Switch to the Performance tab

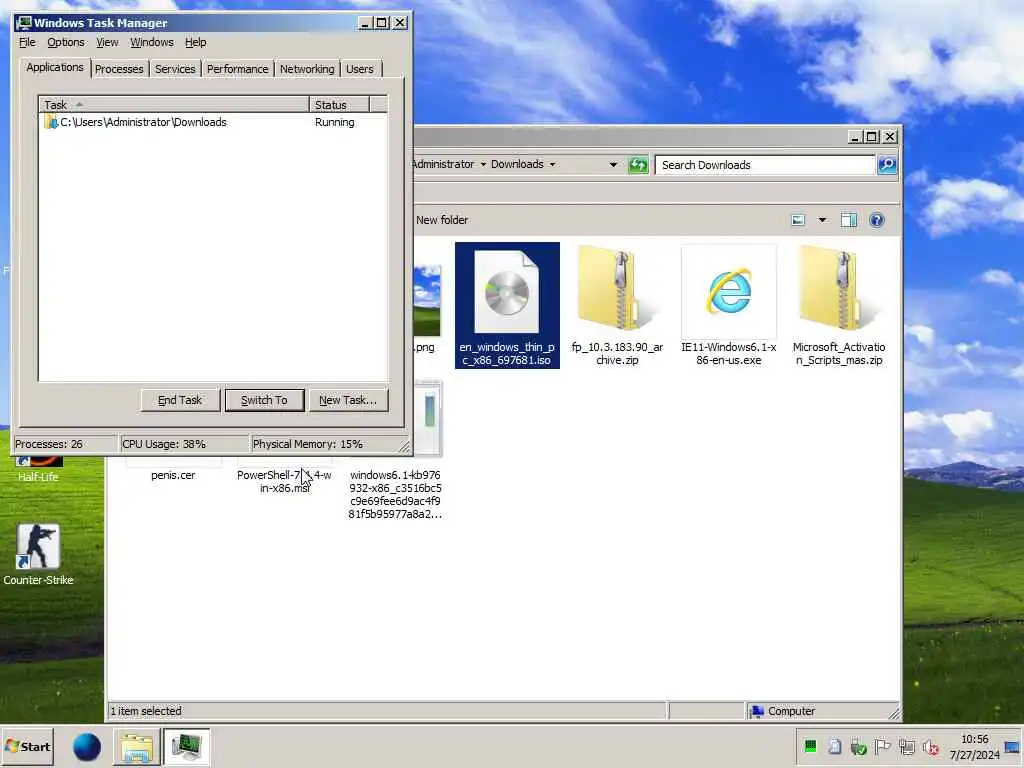pyautogui.click(x=238, y=69)
